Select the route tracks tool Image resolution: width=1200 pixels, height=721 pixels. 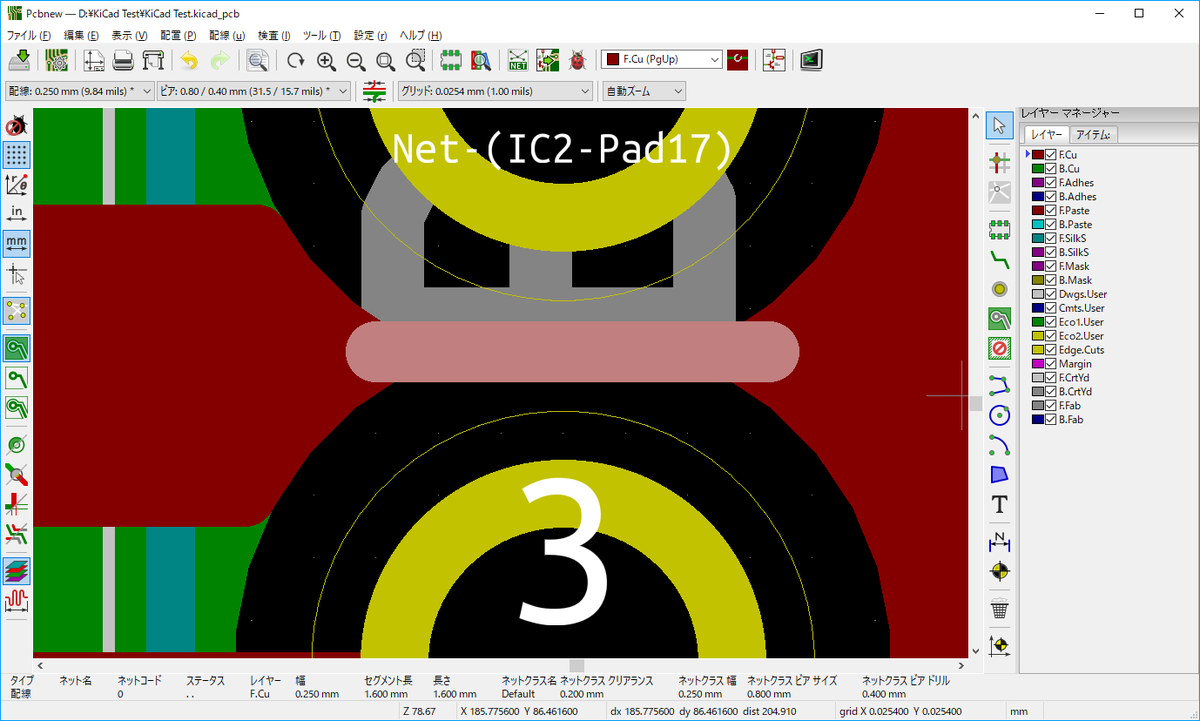[x=999, y=259]
